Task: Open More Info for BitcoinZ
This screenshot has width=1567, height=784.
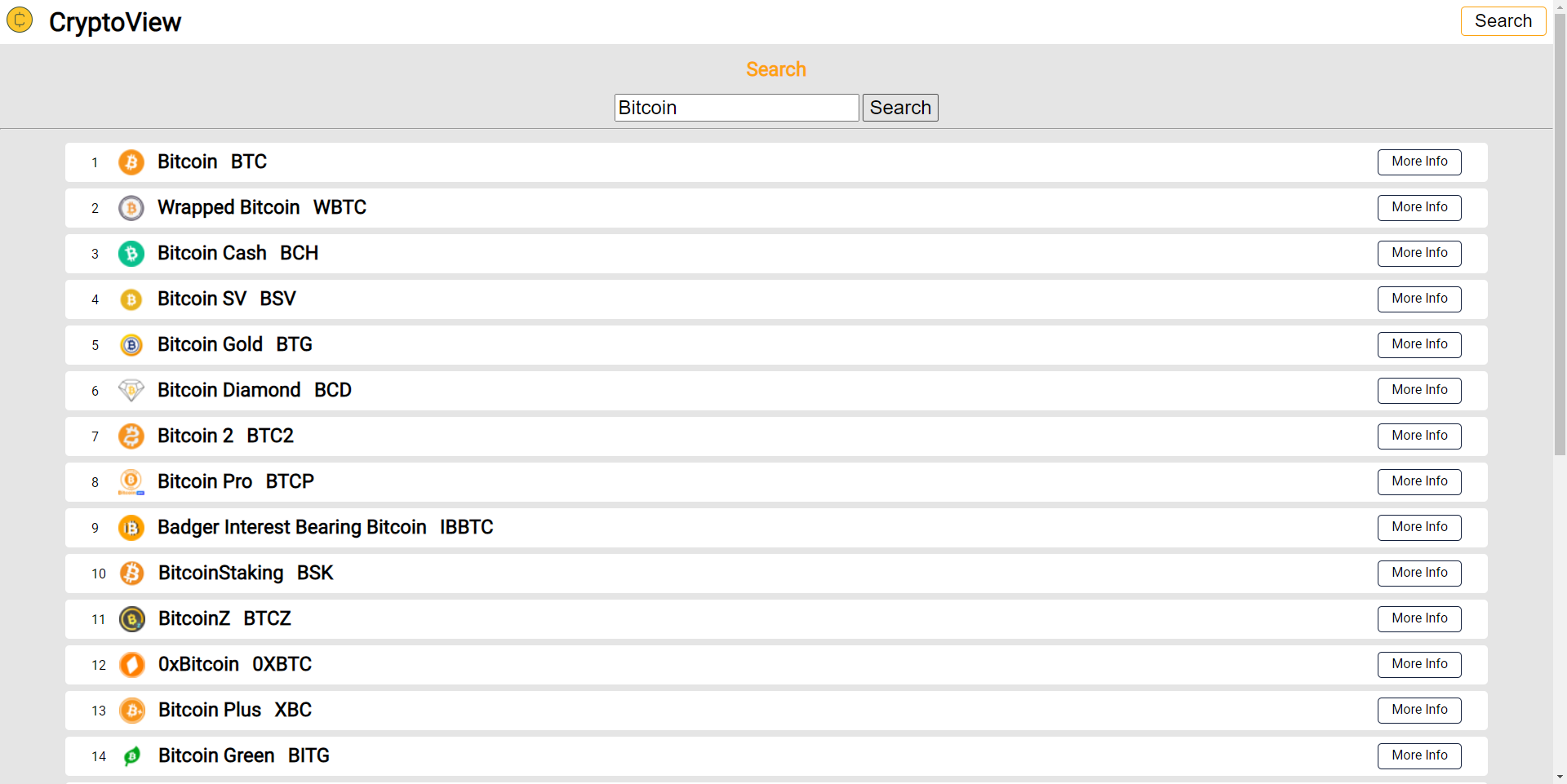Action: [x=1419, y=618]
